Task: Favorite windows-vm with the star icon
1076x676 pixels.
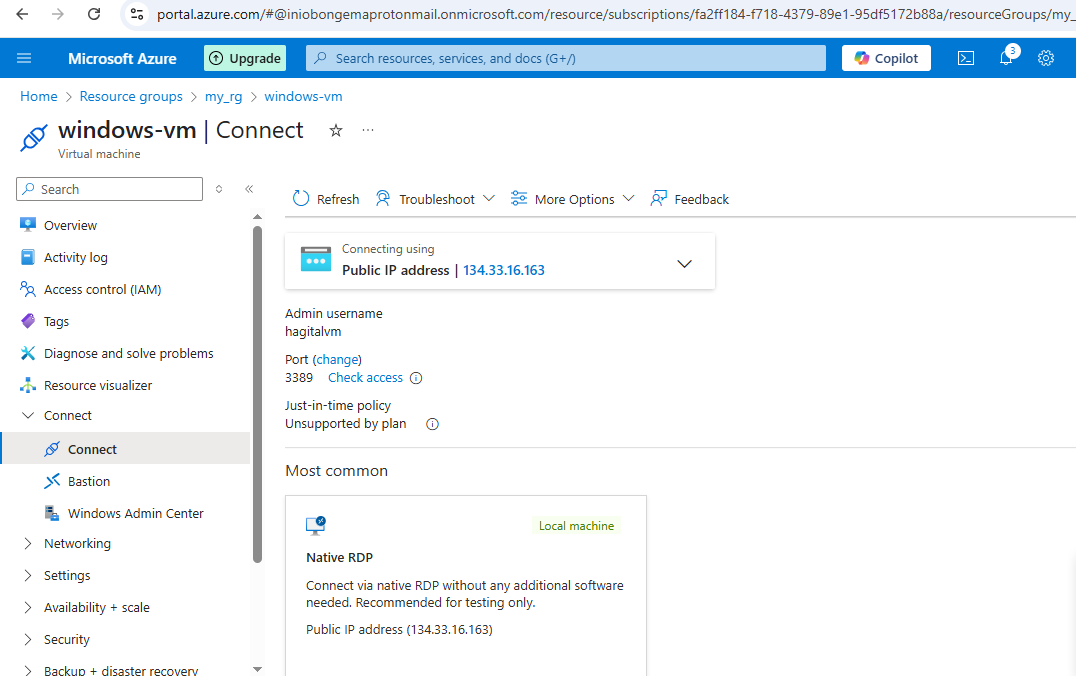Action: [336, 130]
